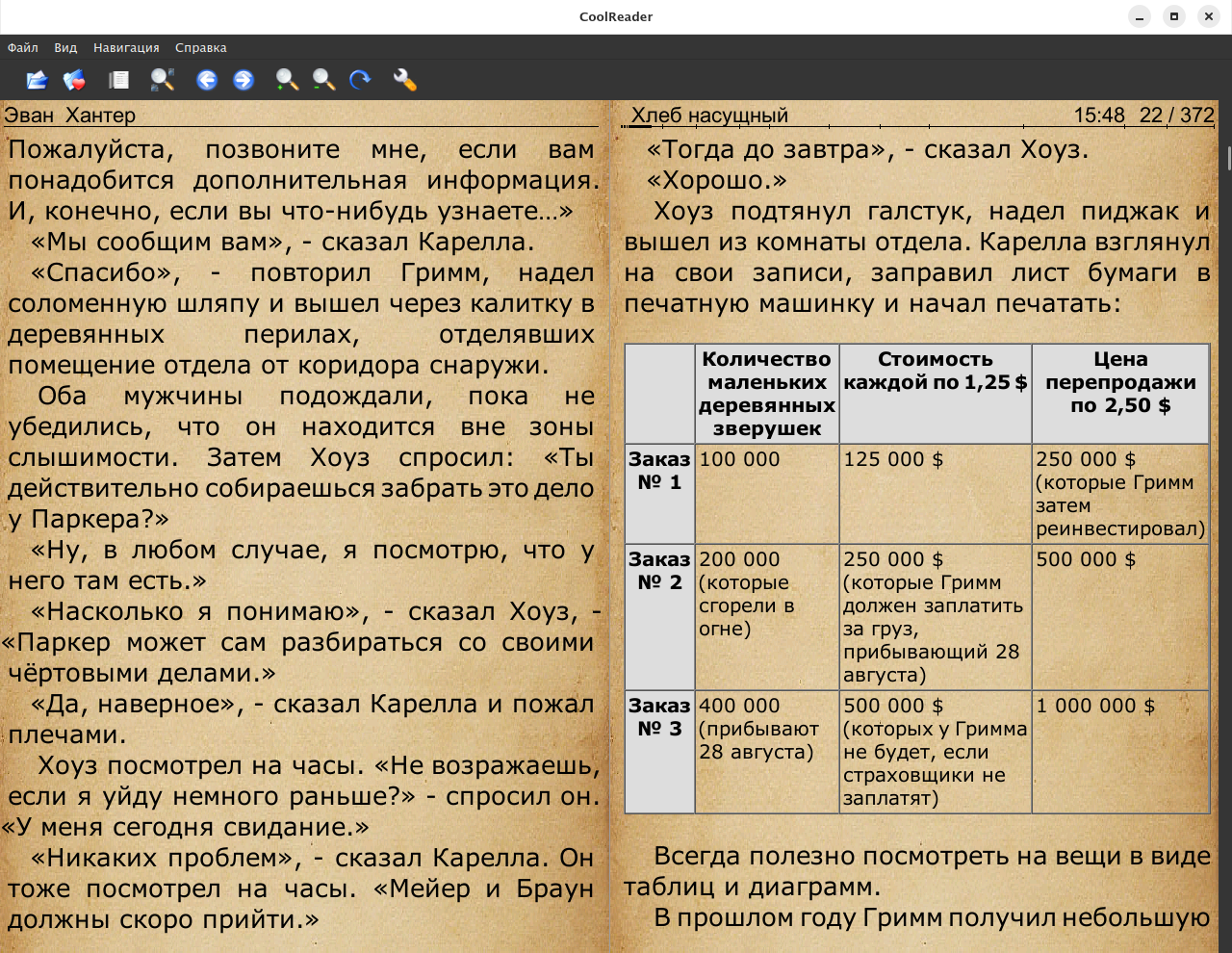The image size is (1232, 953).
Task: Click cell '250 000 $ (которые Гримм затем реинвестировал)'
Action: pos(1120,494)
